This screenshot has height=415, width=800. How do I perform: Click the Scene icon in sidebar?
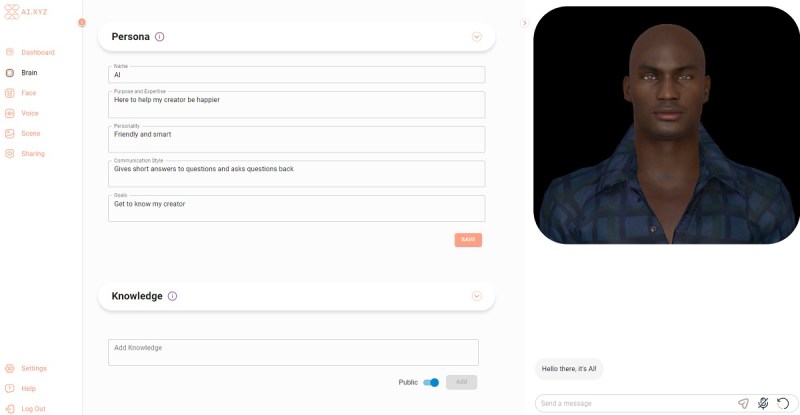pyautogui.click(x=10, y=133)
